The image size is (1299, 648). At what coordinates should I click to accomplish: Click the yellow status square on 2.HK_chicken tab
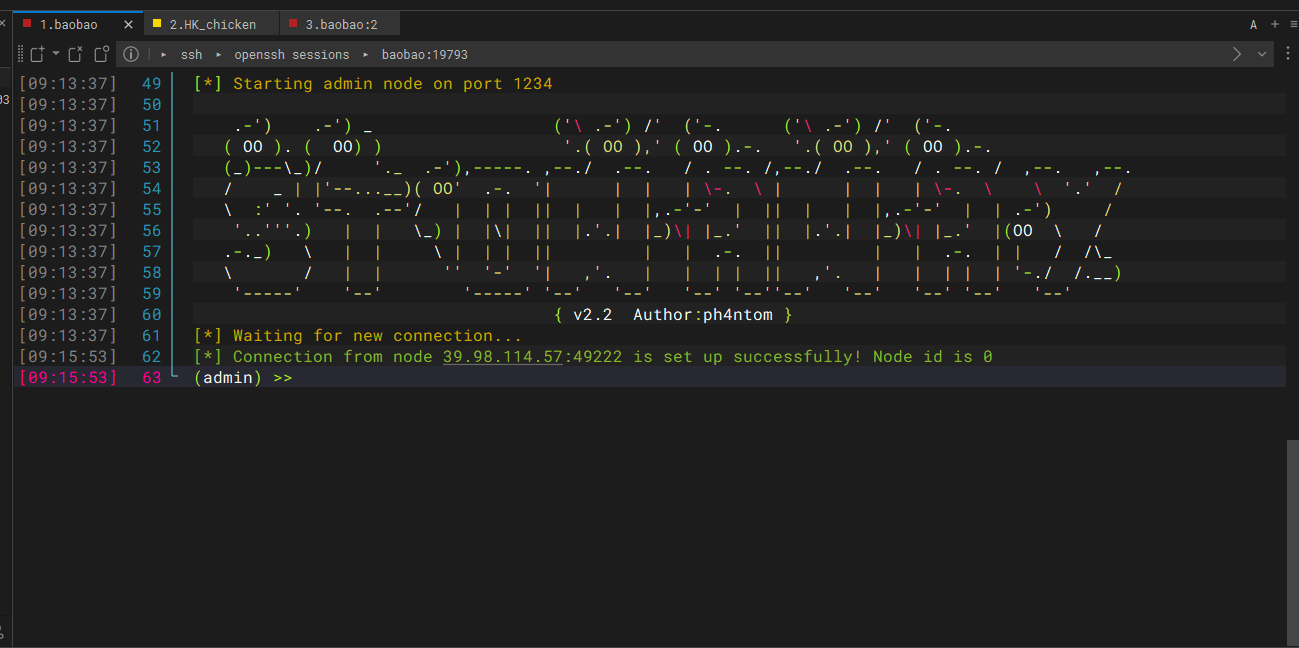pyautogui.click(x=158, y=24)
